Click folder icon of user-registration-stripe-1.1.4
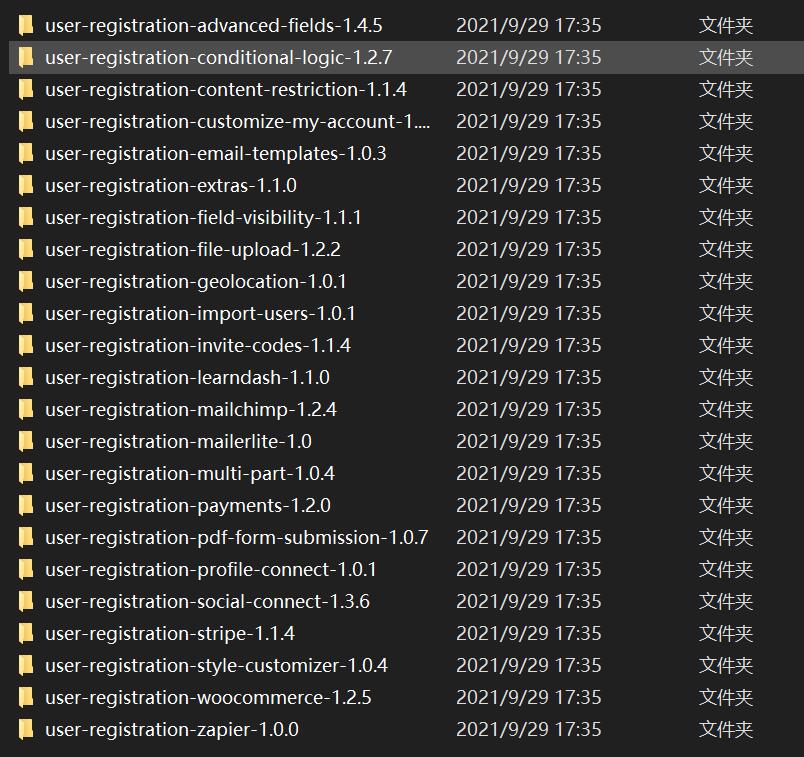This screenshot has width=804, height=757. point(26,633)
